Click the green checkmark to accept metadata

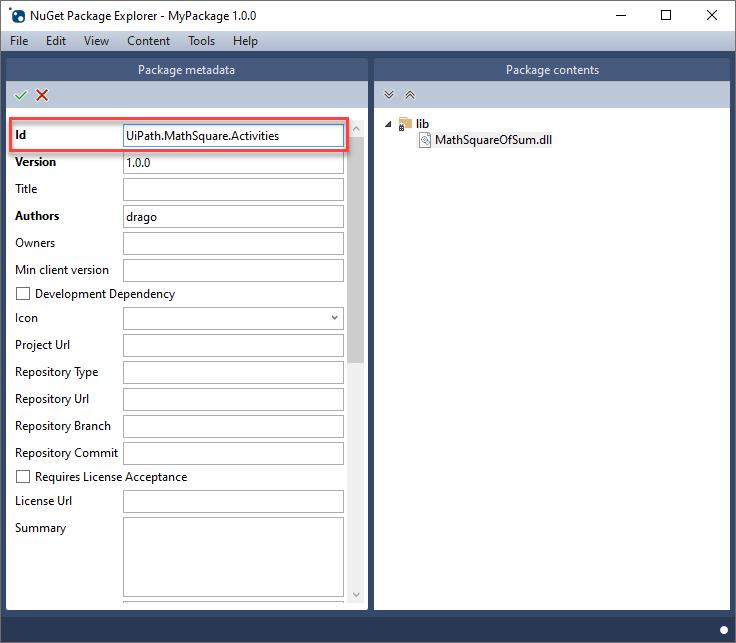coord(21,95)
